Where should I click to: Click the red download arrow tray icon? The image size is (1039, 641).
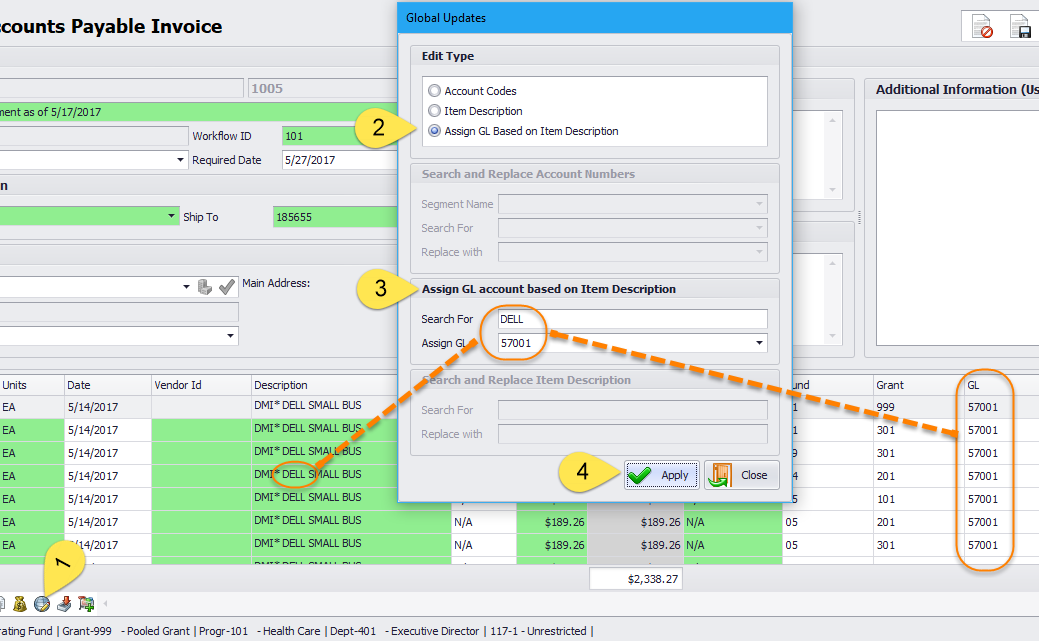64,604
